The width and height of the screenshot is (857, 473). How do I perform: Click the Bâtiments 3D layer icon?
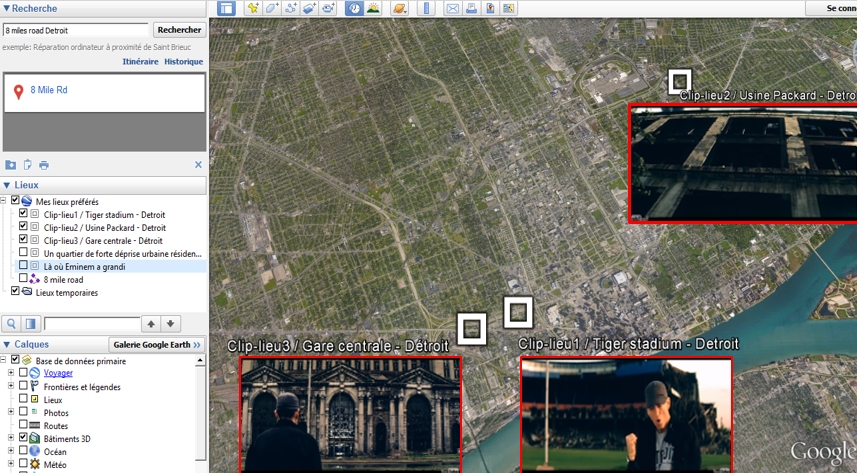click(x=34, y=439)
